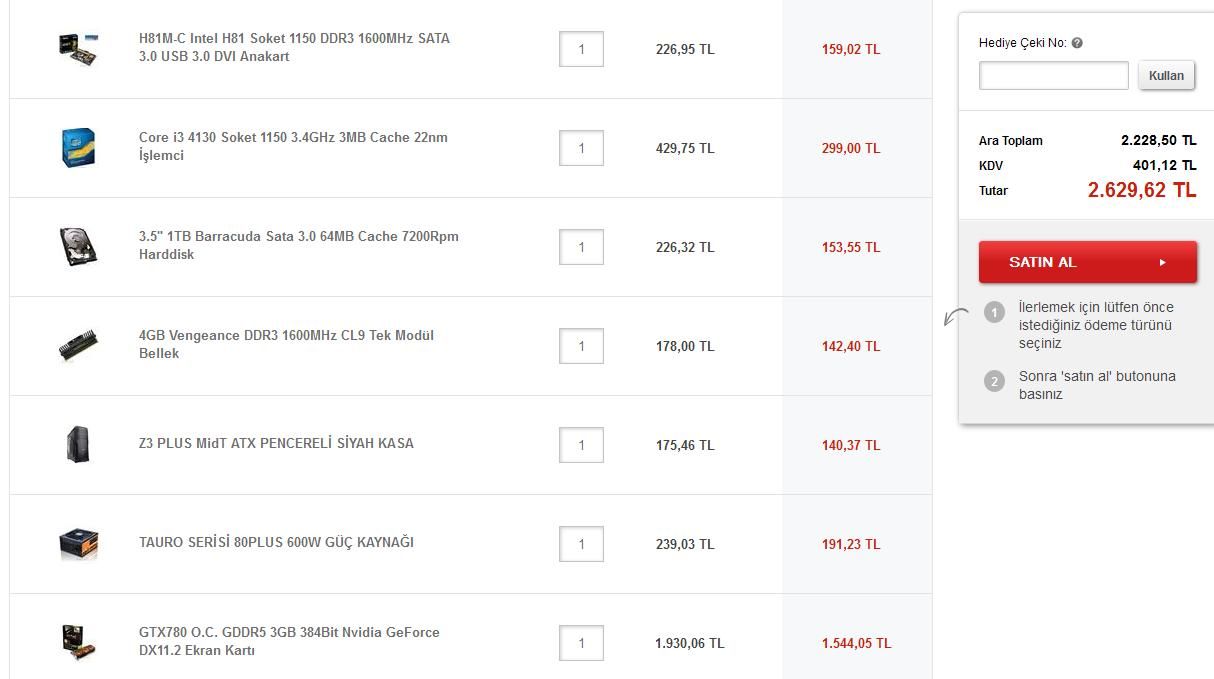
Task: Open the H81M-C Intel H81 Anakart link
Action: coord(294,47)
